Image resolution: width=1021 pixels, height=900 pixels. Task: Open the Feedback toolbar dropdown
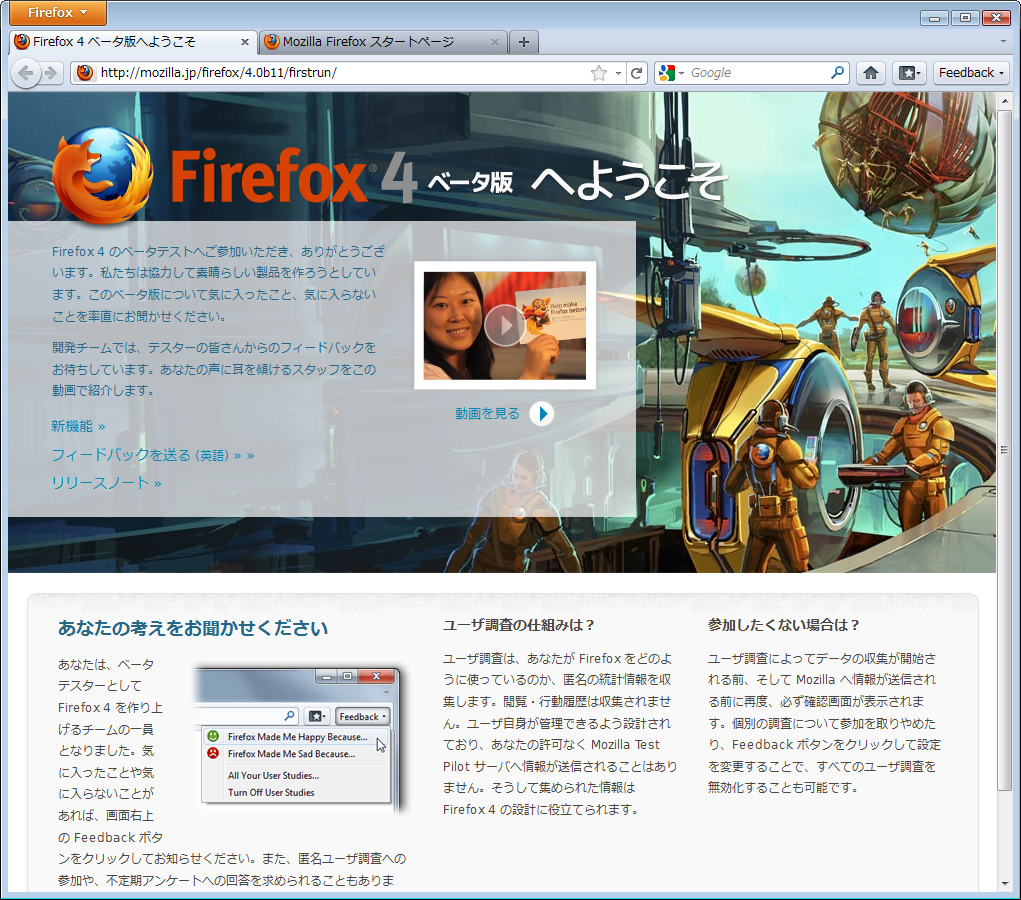pos(971,73)
